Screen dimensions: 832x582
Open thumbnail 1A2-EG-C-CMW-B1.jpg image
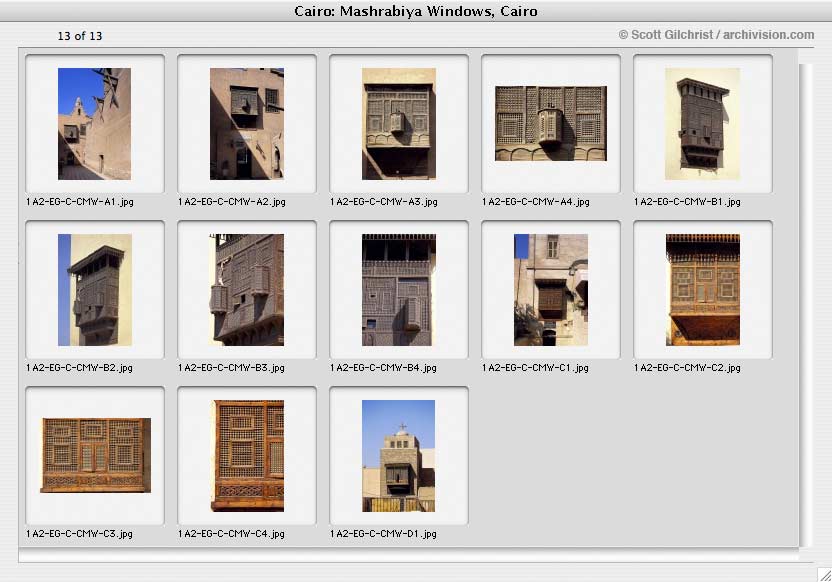tap(703, 124)
